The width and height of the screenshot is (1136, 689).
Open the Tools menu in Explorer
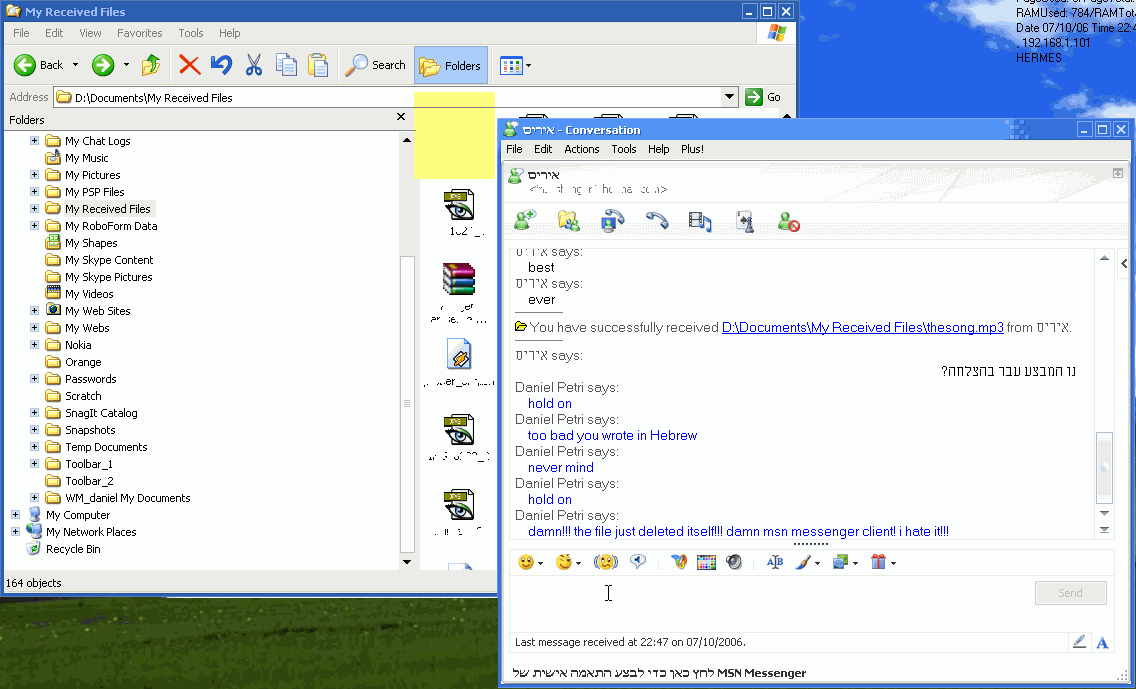(191, 33)
